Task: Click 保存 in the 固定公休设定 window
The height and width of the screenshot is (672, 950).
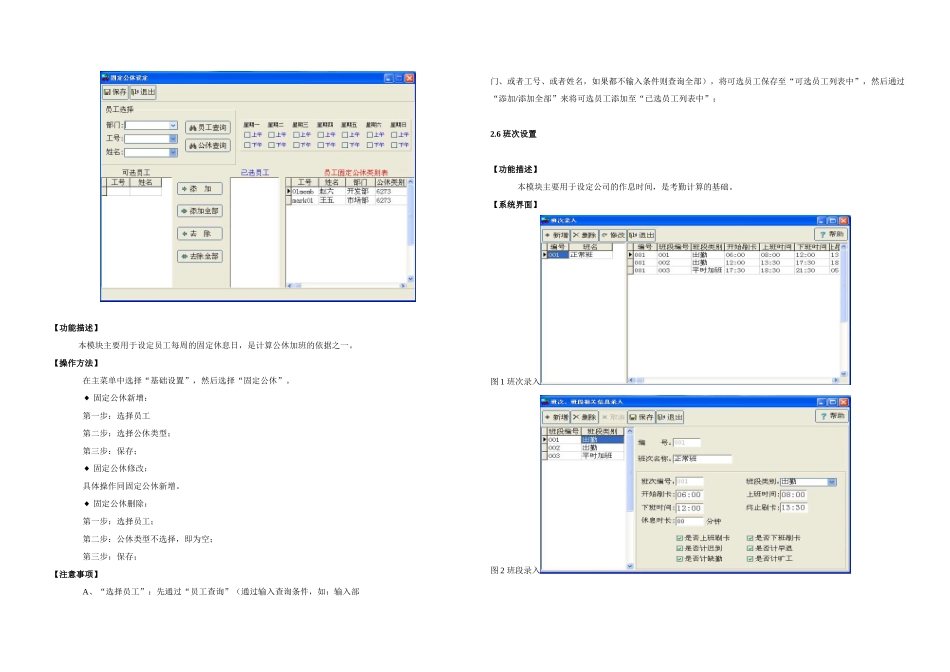Action: (x=115, y=92)
